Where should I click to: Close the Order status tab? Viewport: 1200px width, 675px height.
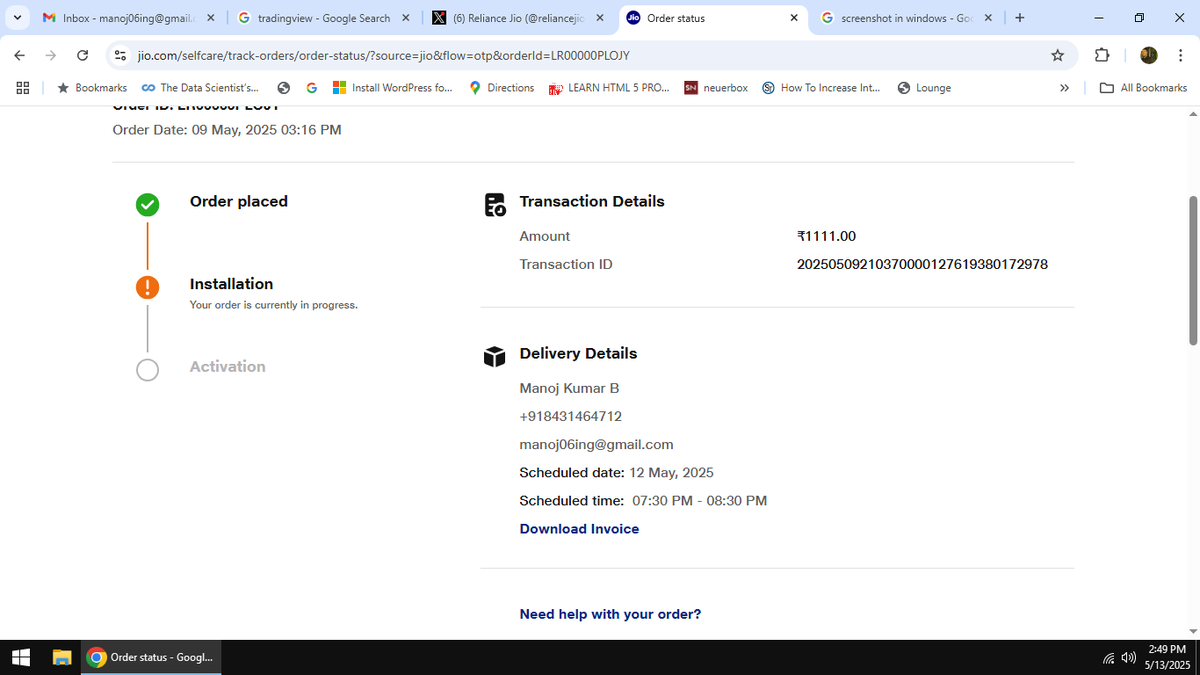(794, 18)
